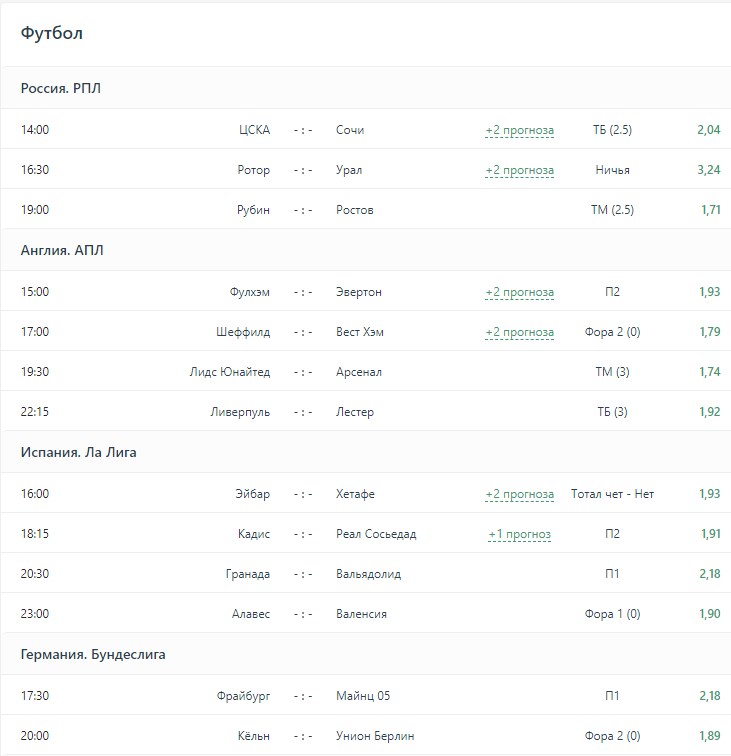Open '+2 прогноза' link for Ротор – Урал
The image size is (731, 756).
tap(519, 170)
